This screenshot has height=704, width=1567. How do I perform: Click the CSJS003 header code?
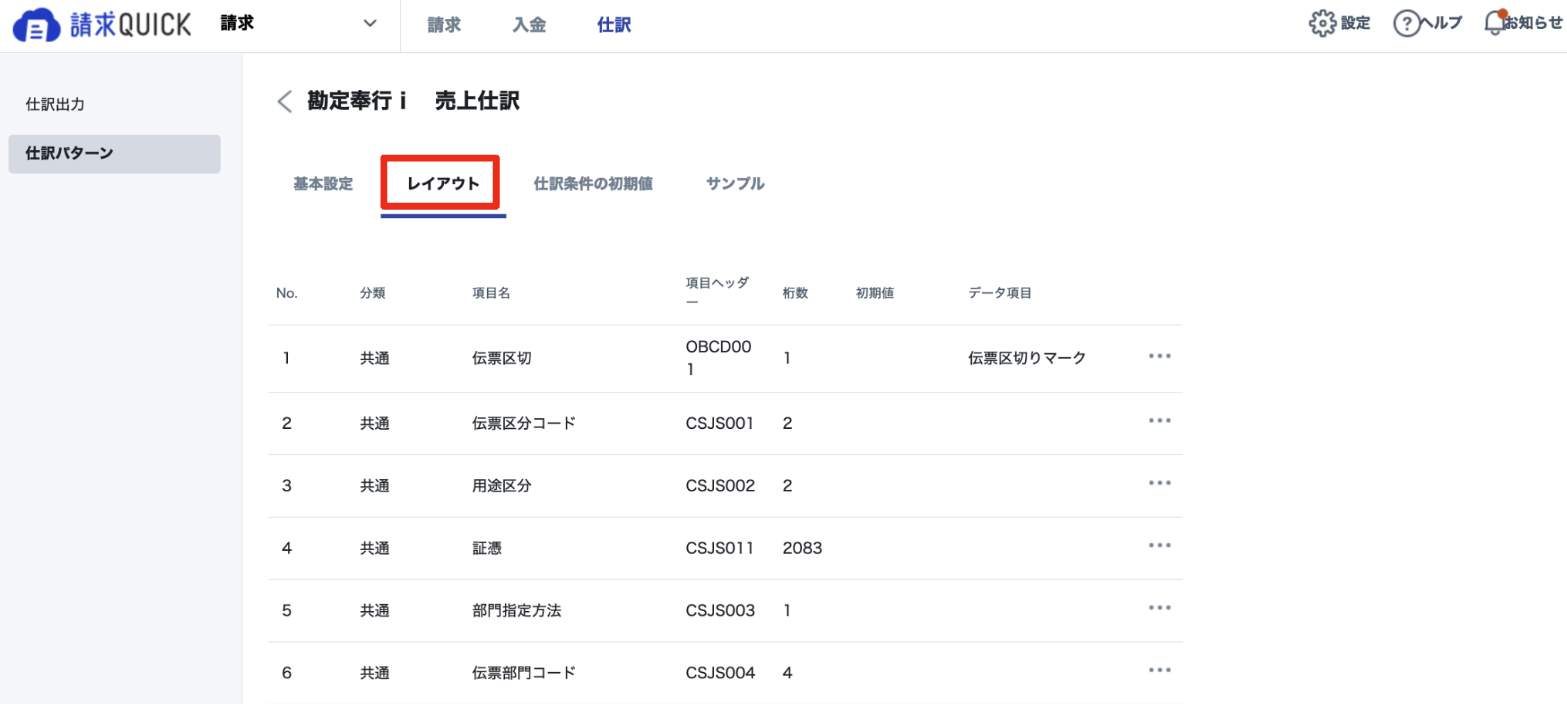click(720, 610)
